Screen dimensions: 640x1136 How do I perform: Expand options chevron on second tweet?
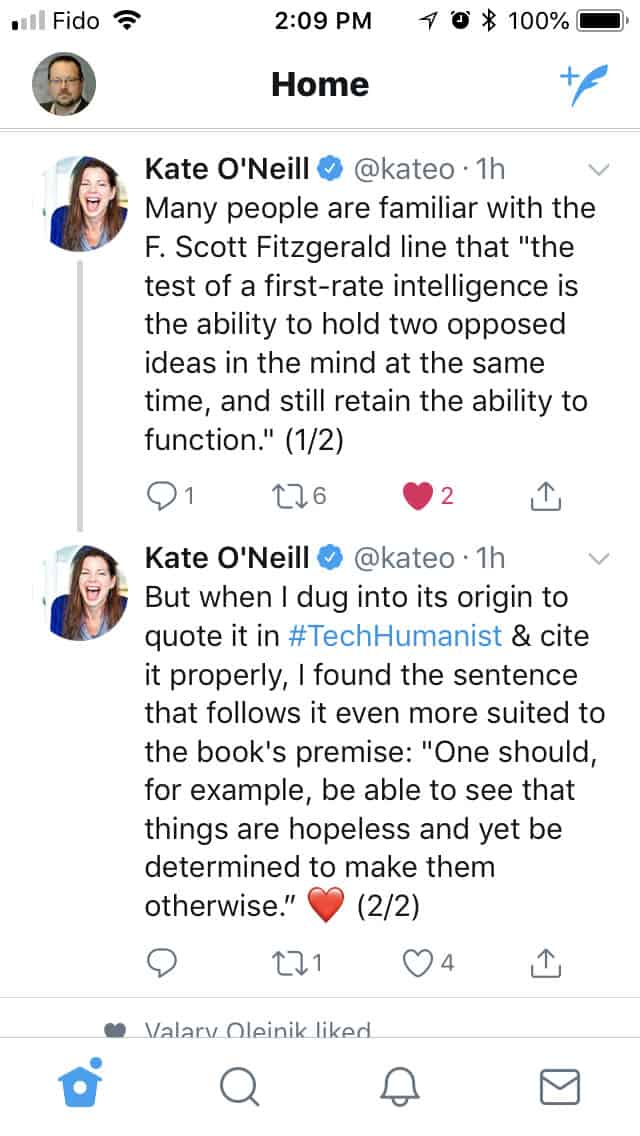coord(598,557)
